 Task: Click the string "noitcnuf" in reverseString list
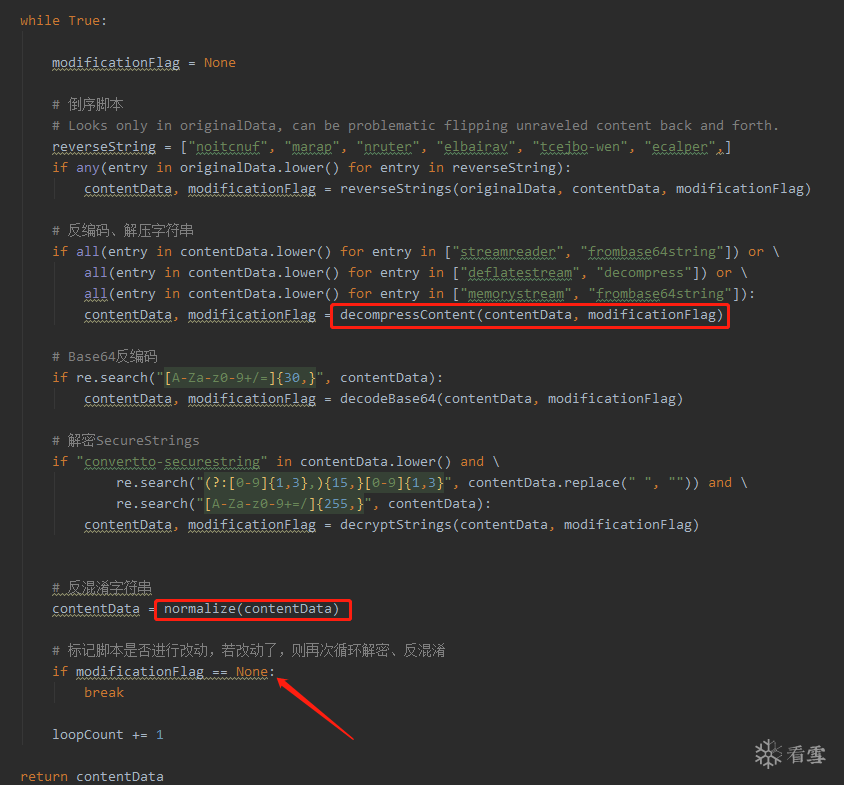click(x=228, y=147)
